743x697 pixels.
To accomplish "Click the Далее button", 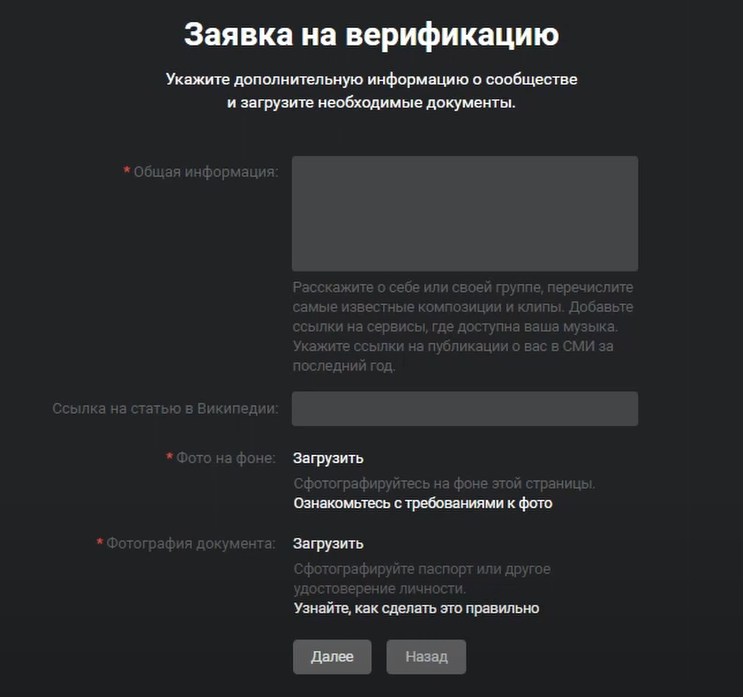I will point(332,657).
